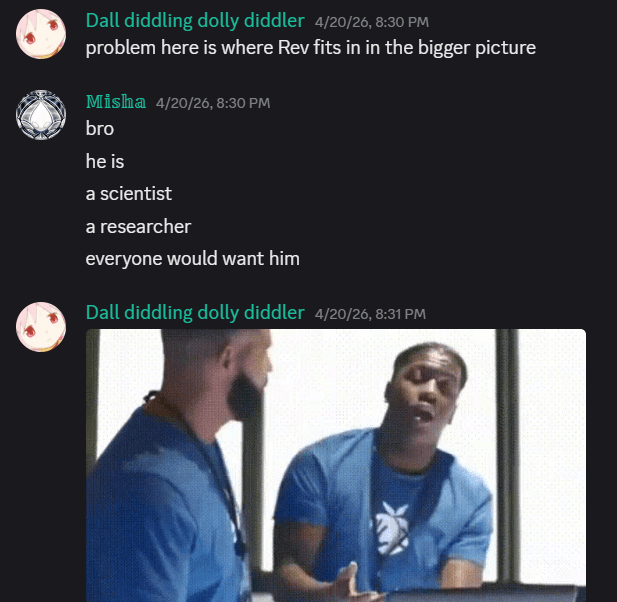Select message about Rev fitting in bigger picture
The width and height of the screenshot is (617, 602).
pos(311,48)
